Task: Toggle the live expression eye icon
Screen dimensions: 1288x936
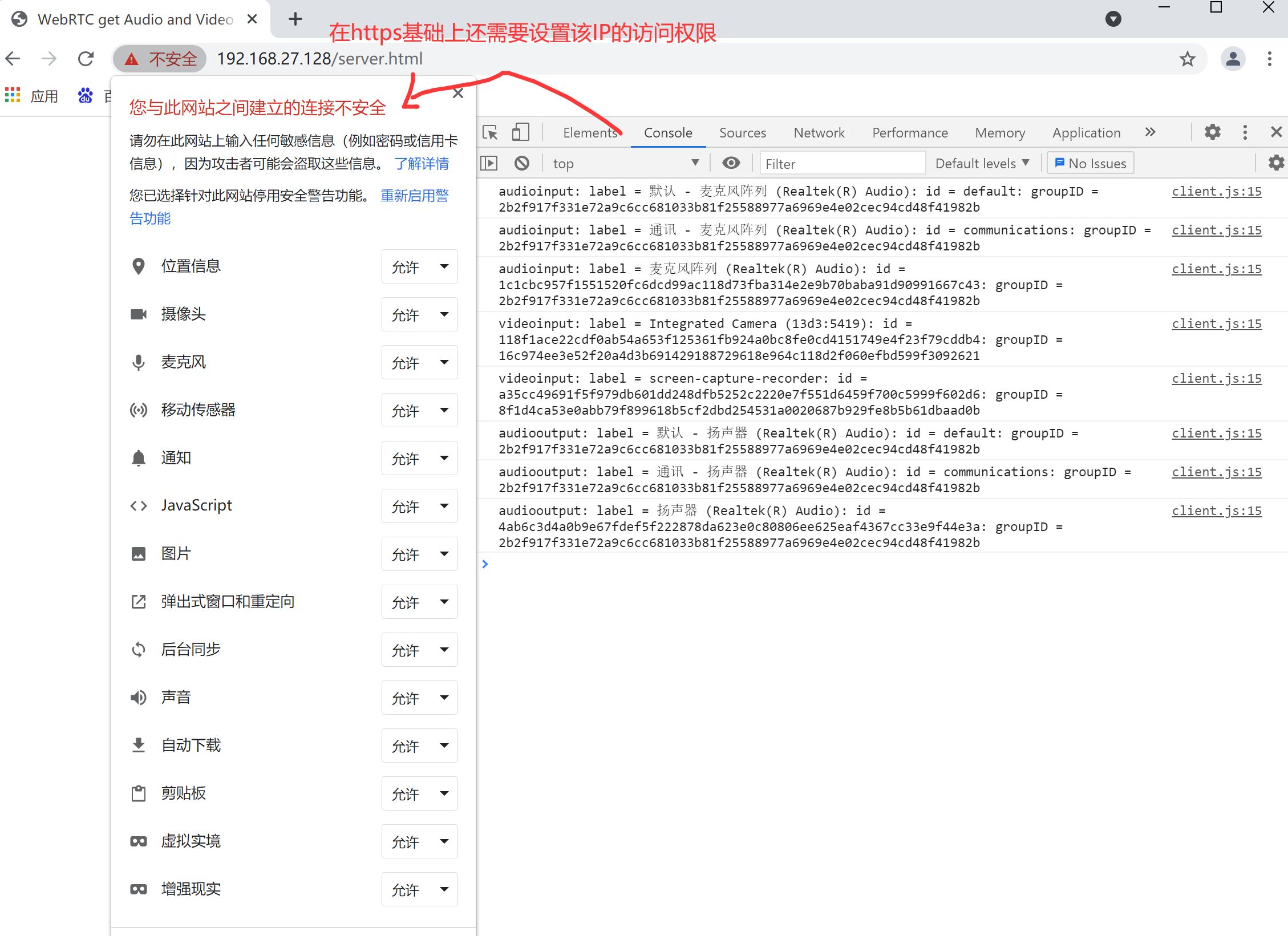Action: tap(731, 164)
